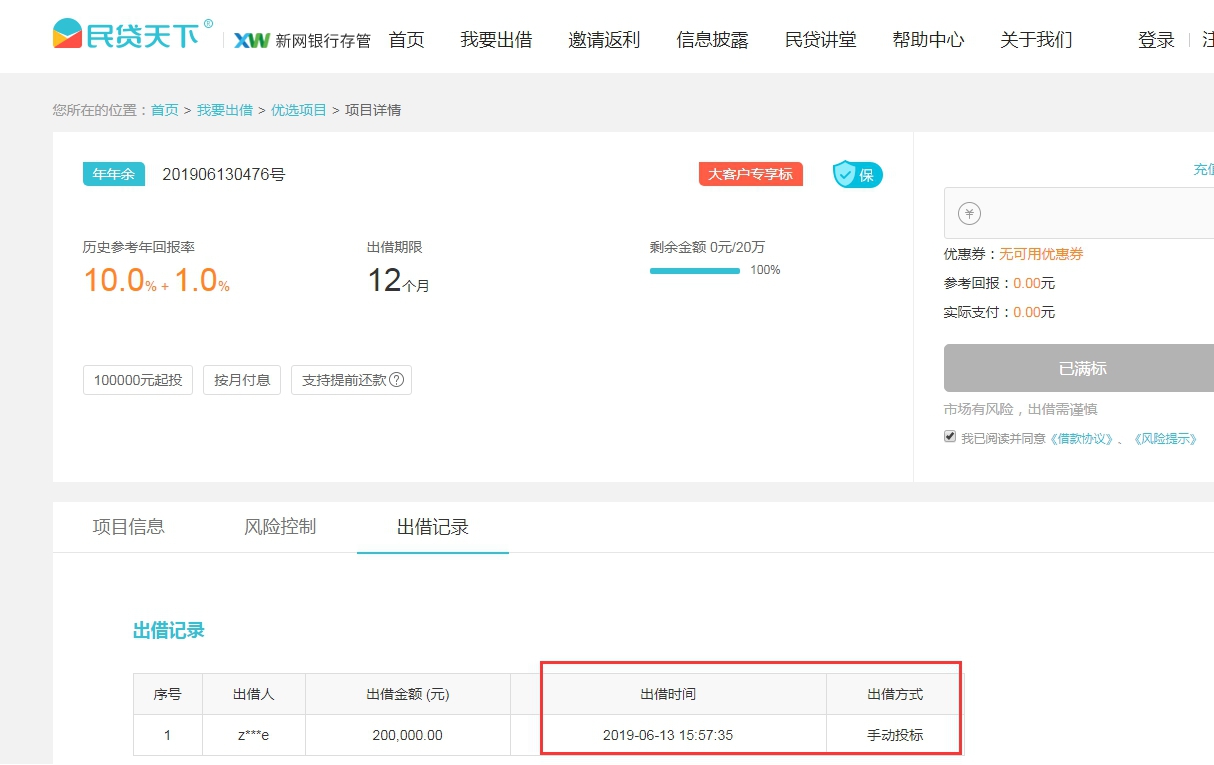Image resolution: width=1214 pixels, height=765 pixels.
Task: Click the red 大客户专享标 badge
Action: point(750,174)
